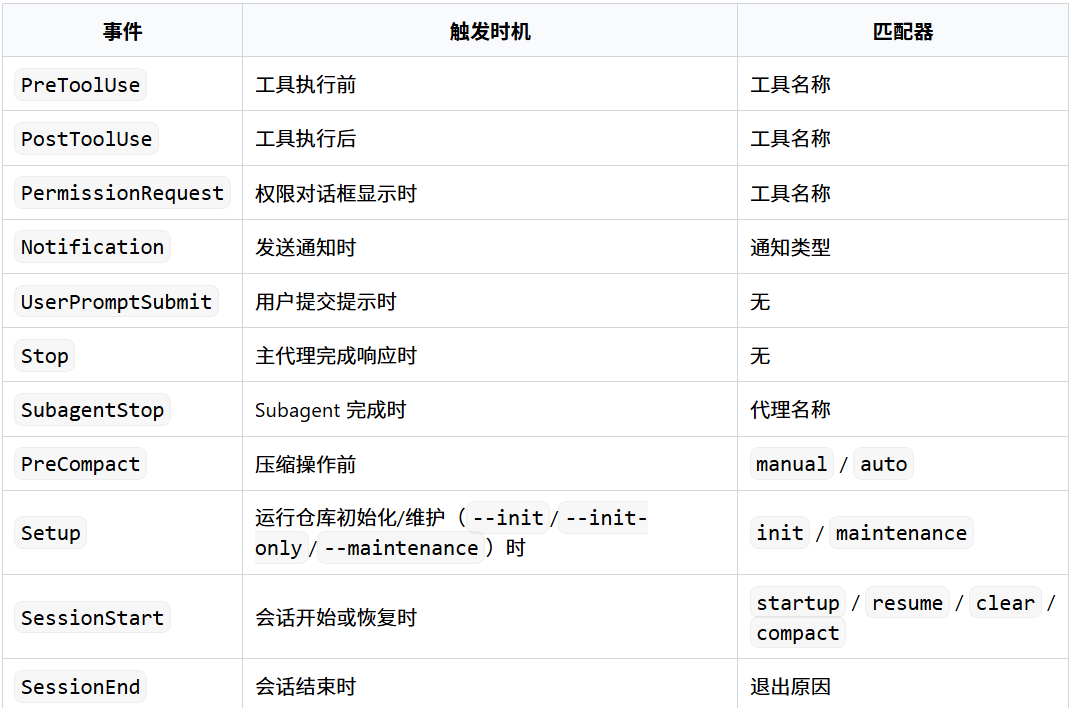Click the compact matcher code
Image resolution: width=1078 pixels, height=708 pixels.
(798, 633)
